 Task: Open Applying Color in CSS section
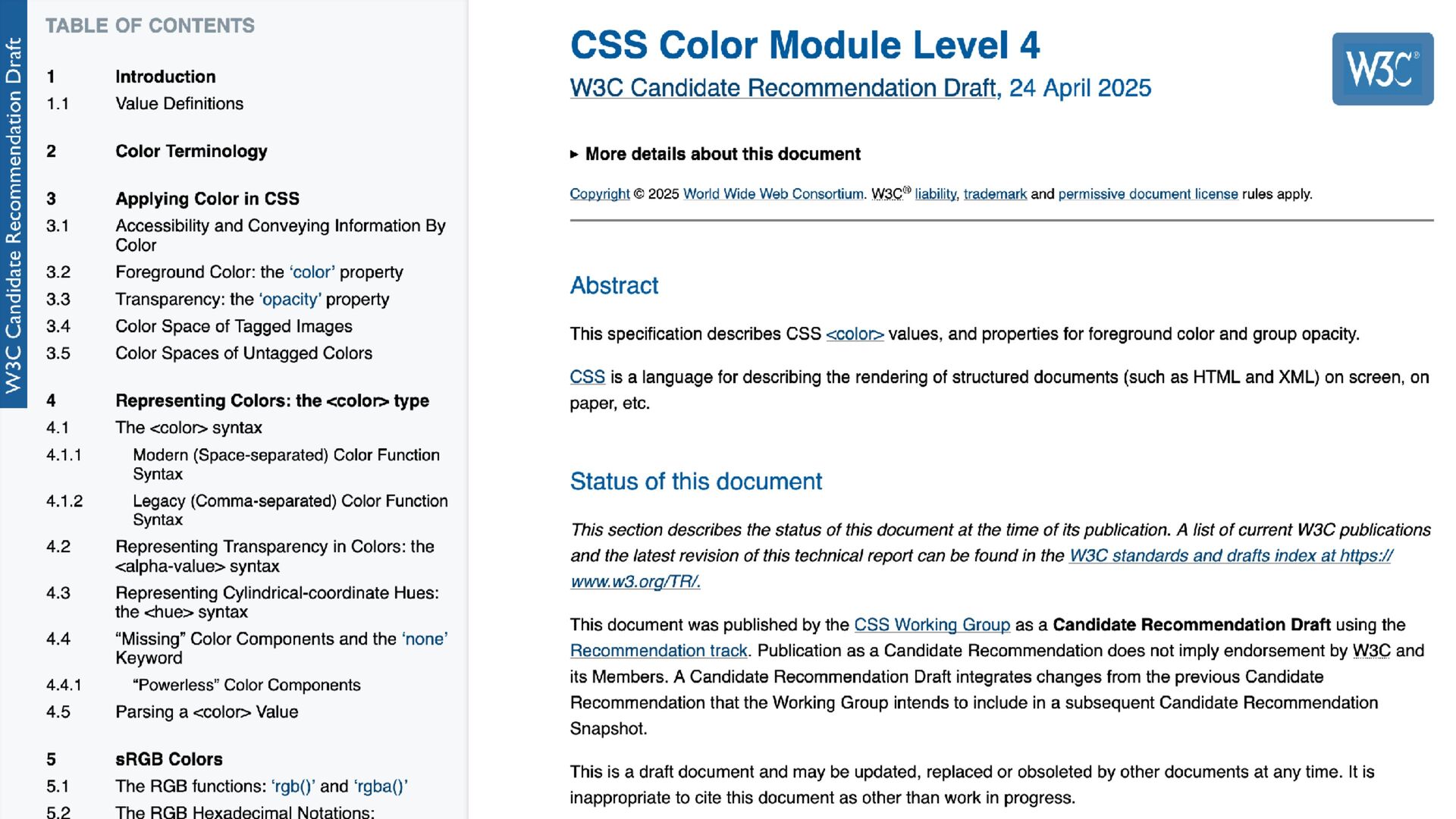click(207, 199)
